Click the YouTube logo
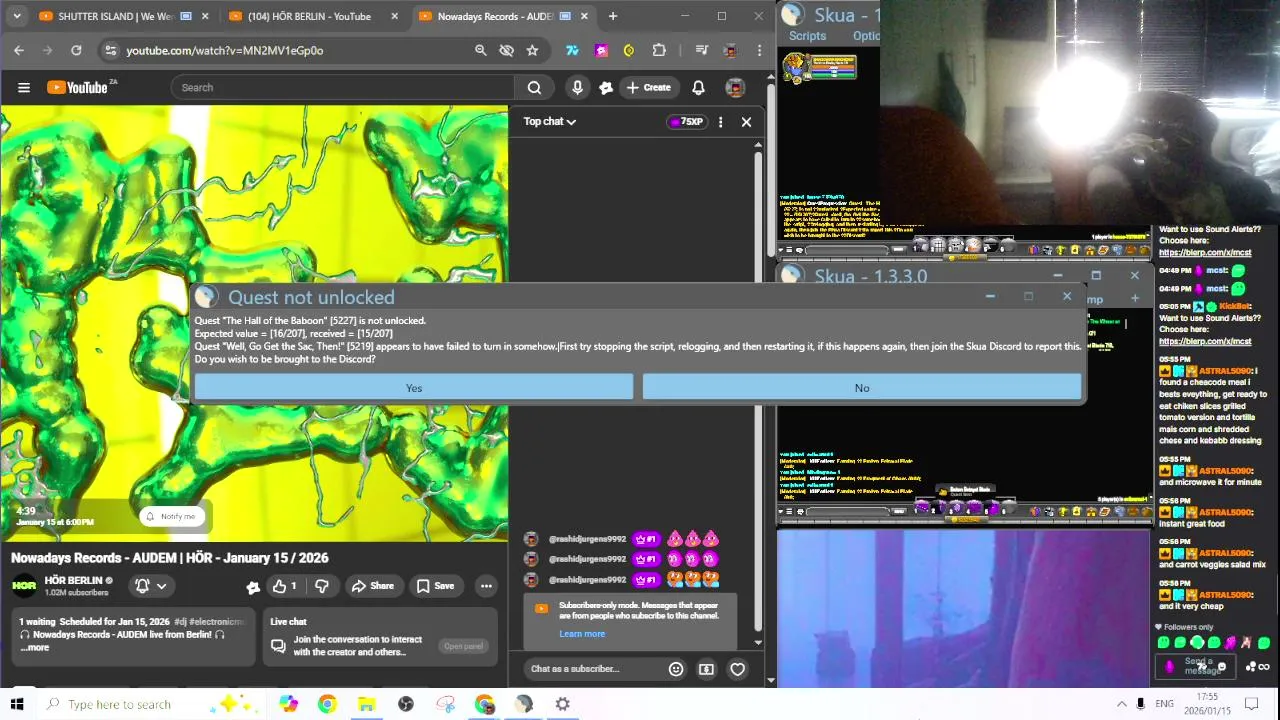 [77, 87]
